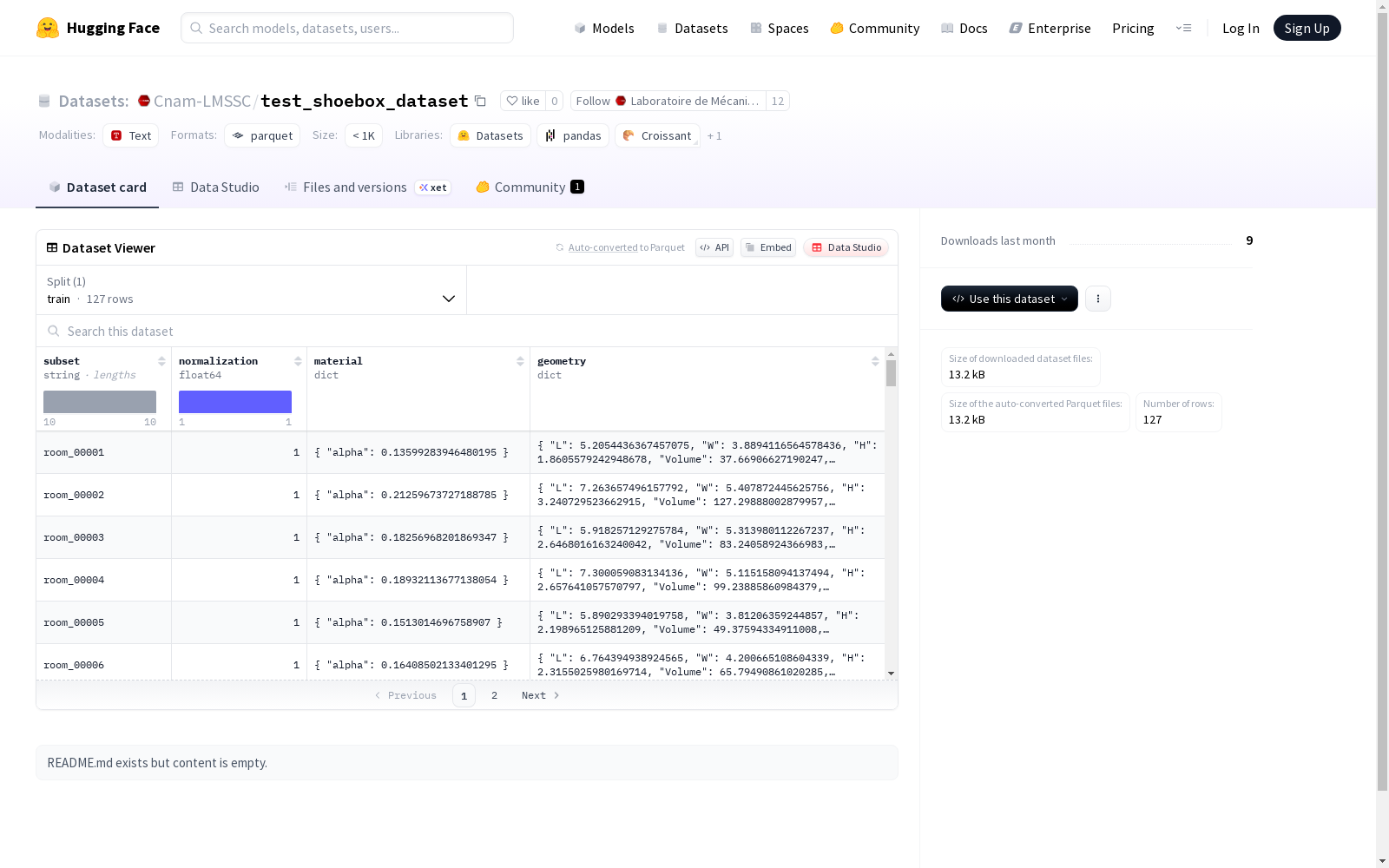Expand the train split dropdown
Screen dimensions: 1389x868
252,290
